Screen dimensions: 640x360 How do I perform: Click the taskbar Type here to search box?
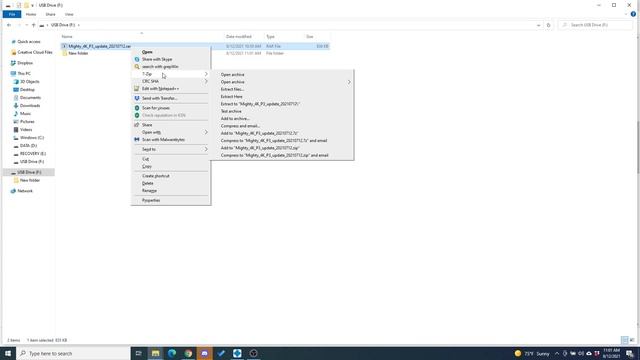click(73, 353)
